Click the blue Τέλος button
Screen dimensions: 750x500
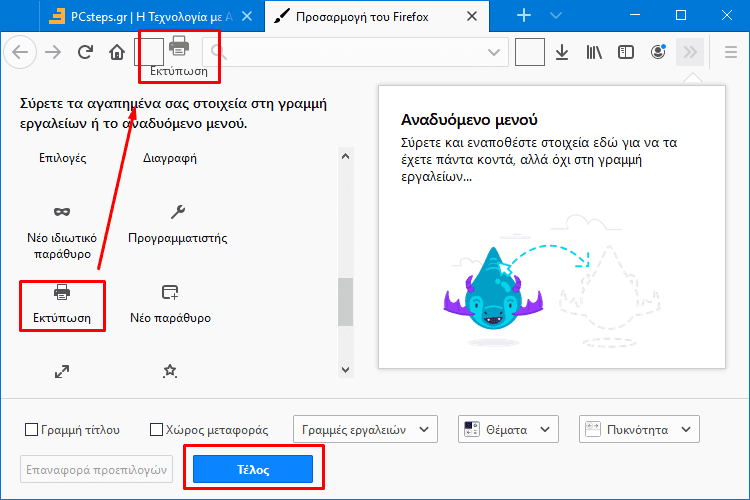[253, 469]
